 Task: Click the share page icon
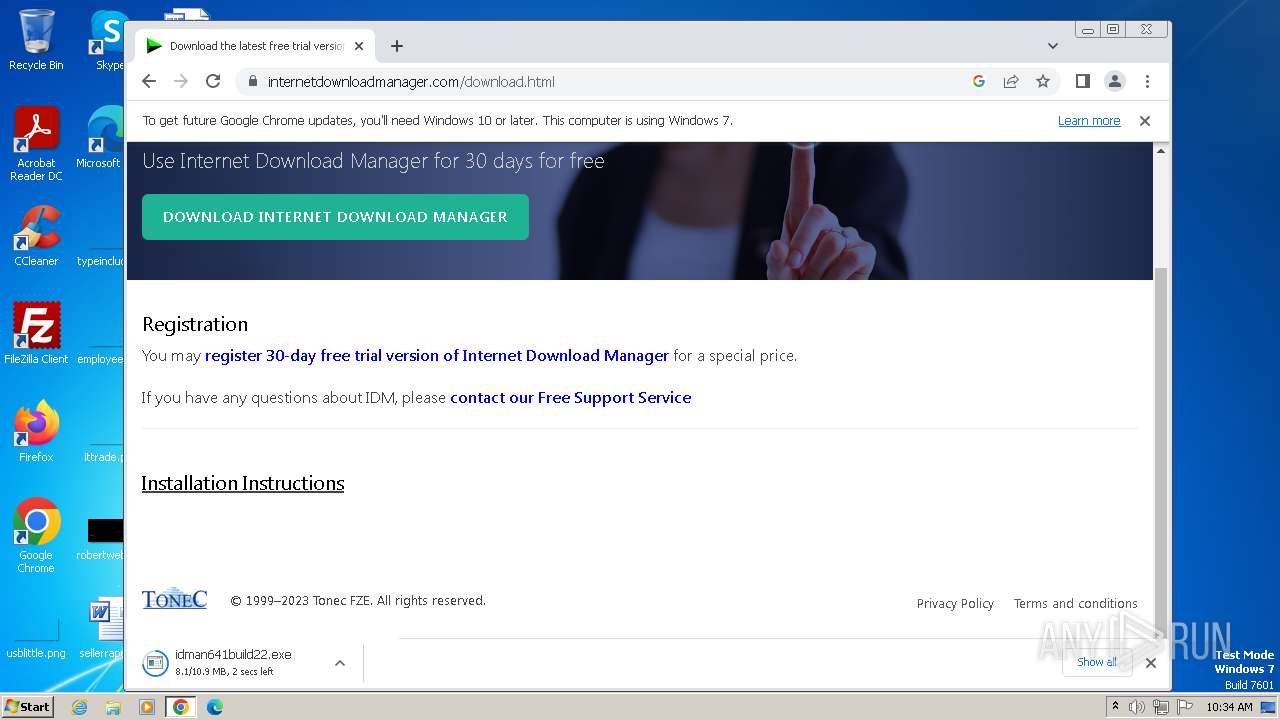point(1011,81)
